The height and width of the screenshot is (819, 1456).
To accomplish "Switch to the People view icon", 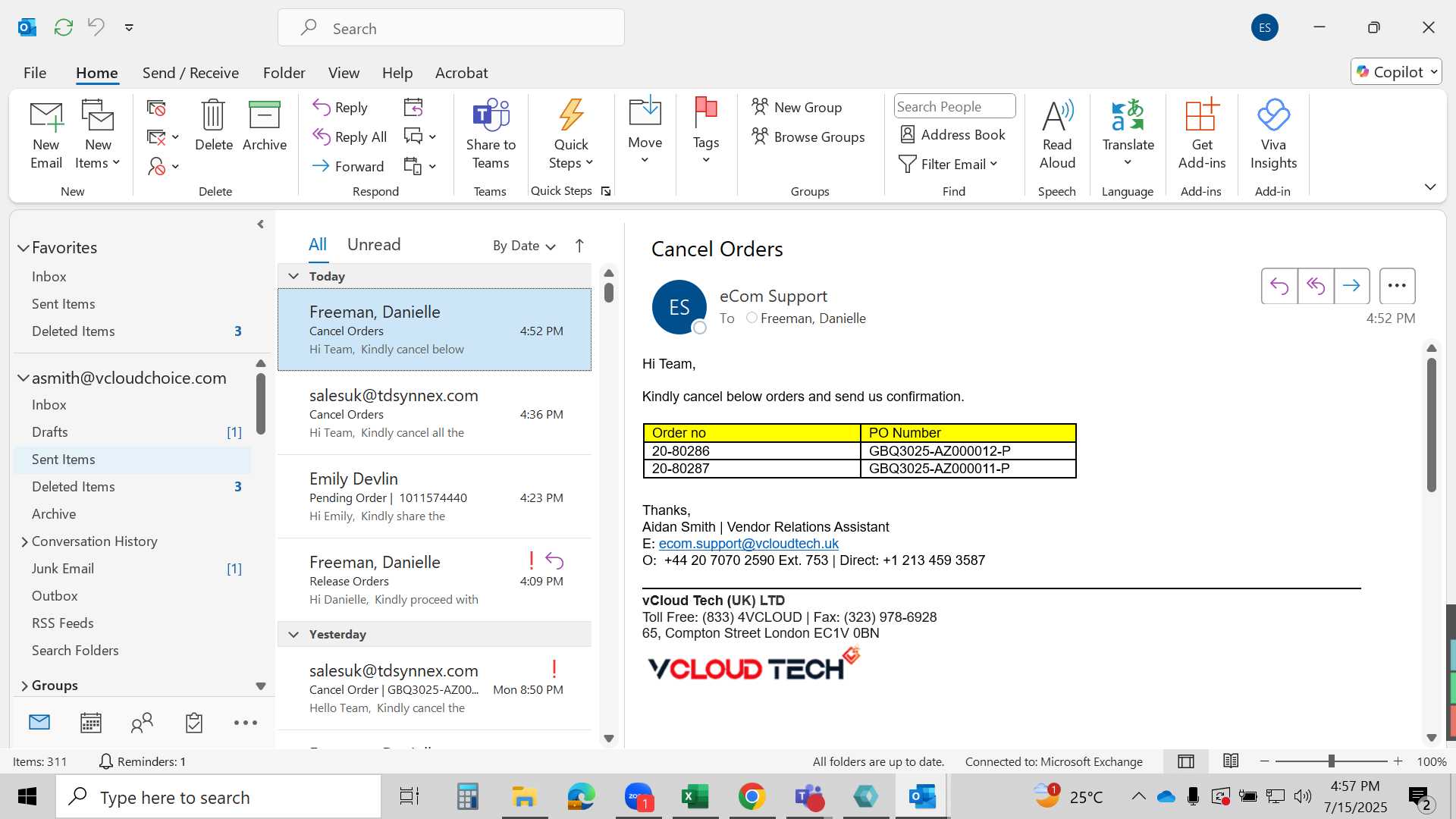I will click(142, 723).
